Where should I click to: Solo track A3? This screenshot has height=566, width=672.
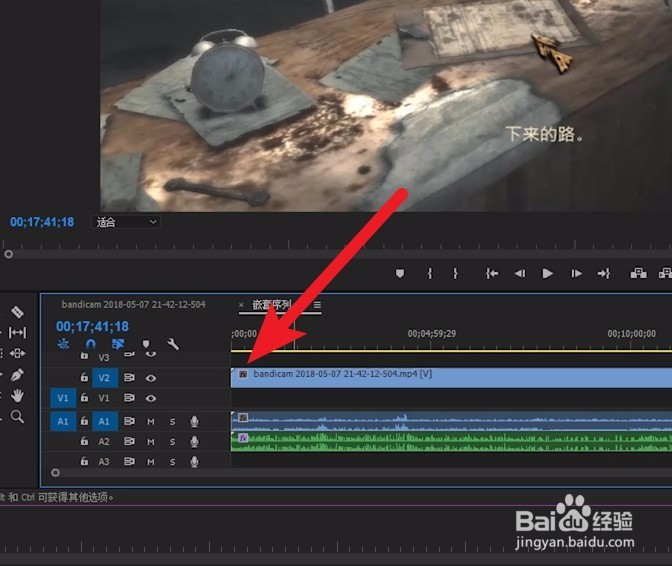coord(172,462)
